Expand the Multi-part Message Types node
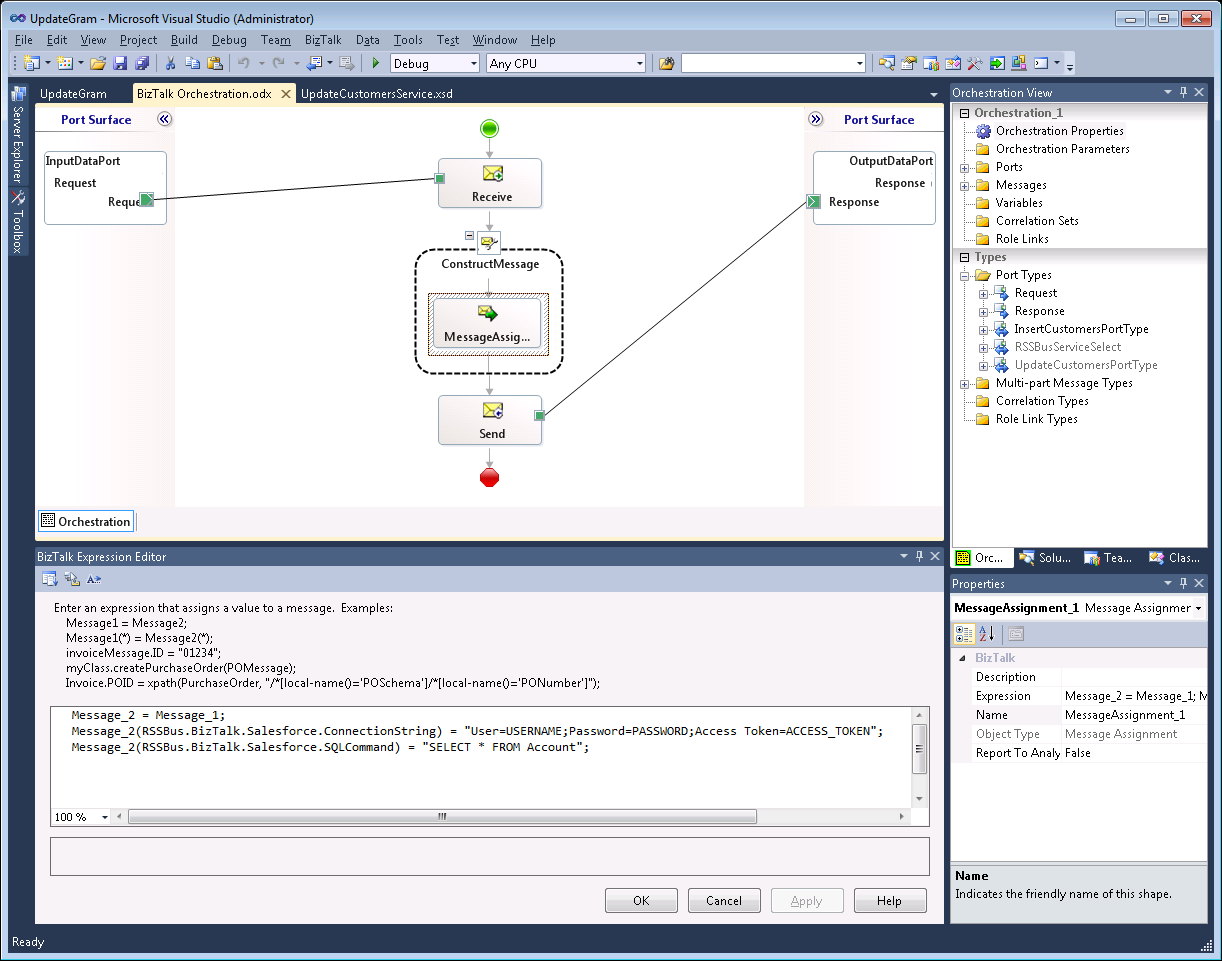This screenshot has width=1222, height=961. point(965,383)
